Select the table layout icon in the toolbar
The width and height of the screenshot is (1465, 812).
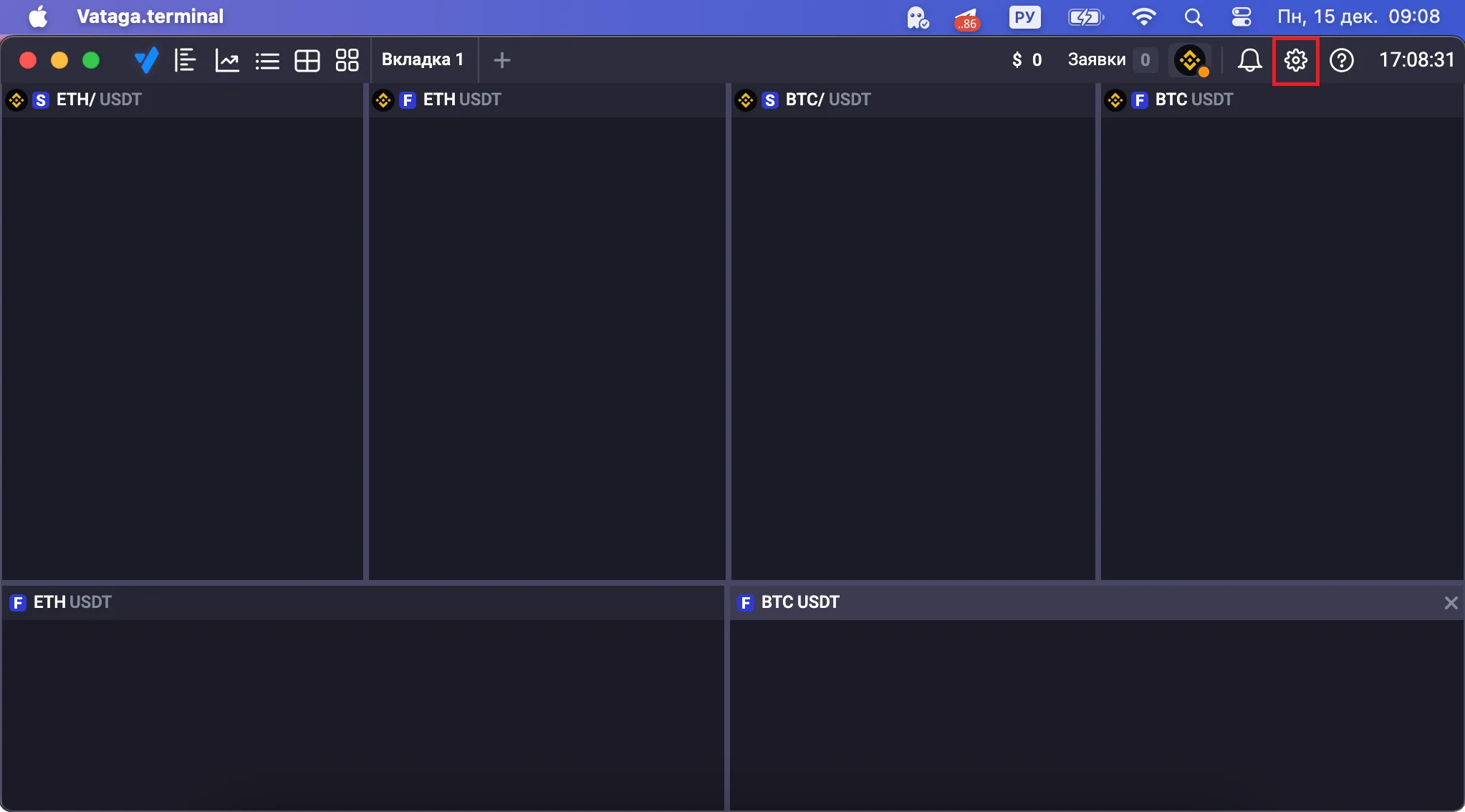pyautogui.click(x=307, y=61)
